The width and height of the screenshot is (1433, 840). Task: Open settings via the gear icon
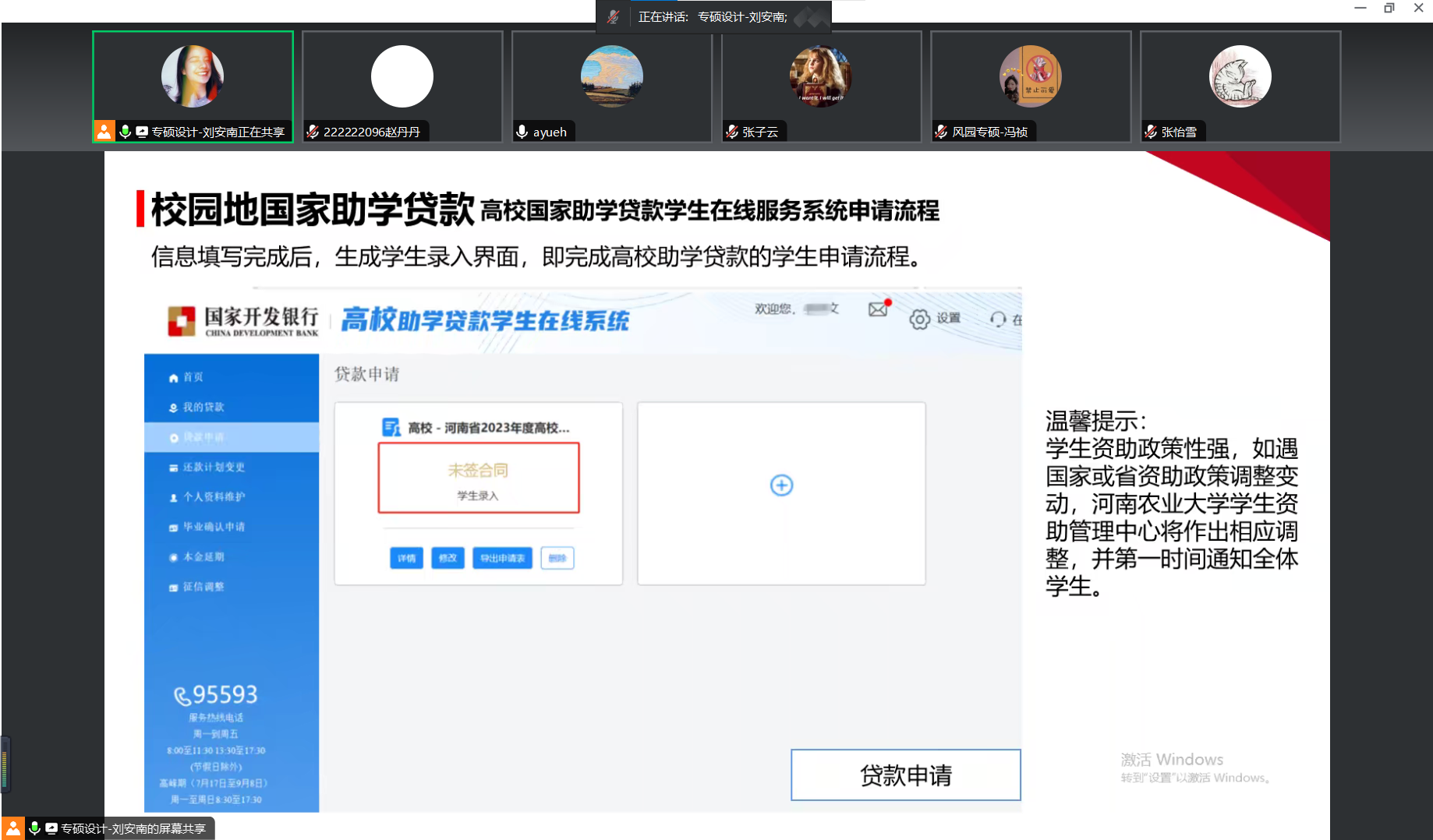[x=919, y=319]
